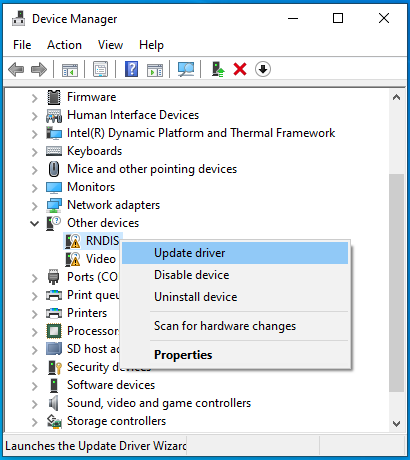Select the Software devices label
Viewport: 410px width, 460px height.
(x=111, y=385)
